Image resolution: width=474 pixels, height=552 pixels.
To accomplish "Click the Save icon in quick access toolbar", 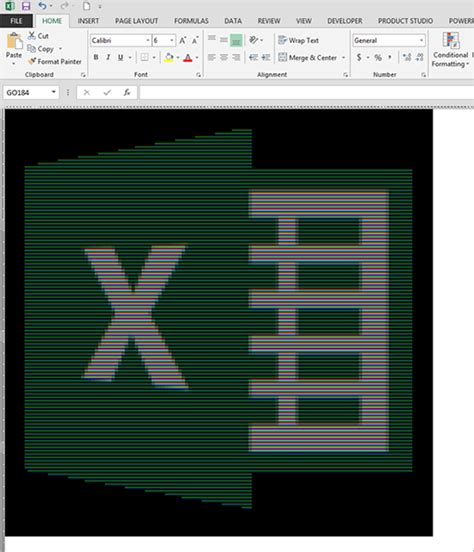I will 26,6.
